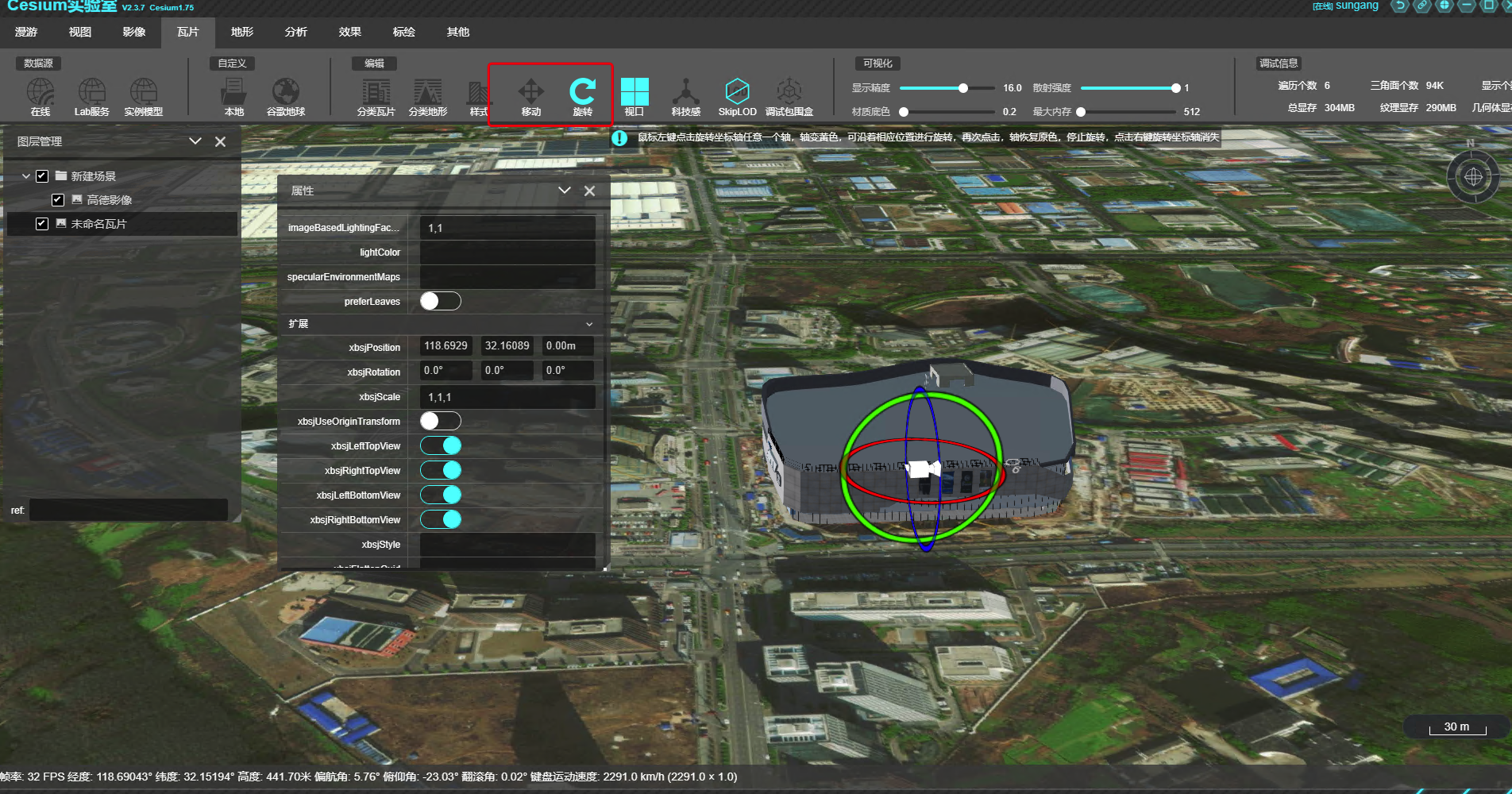This screenshot has height=794, width=1512.
Task: Activate the 旋转 (rotate) tool
Action: point(582,96)
